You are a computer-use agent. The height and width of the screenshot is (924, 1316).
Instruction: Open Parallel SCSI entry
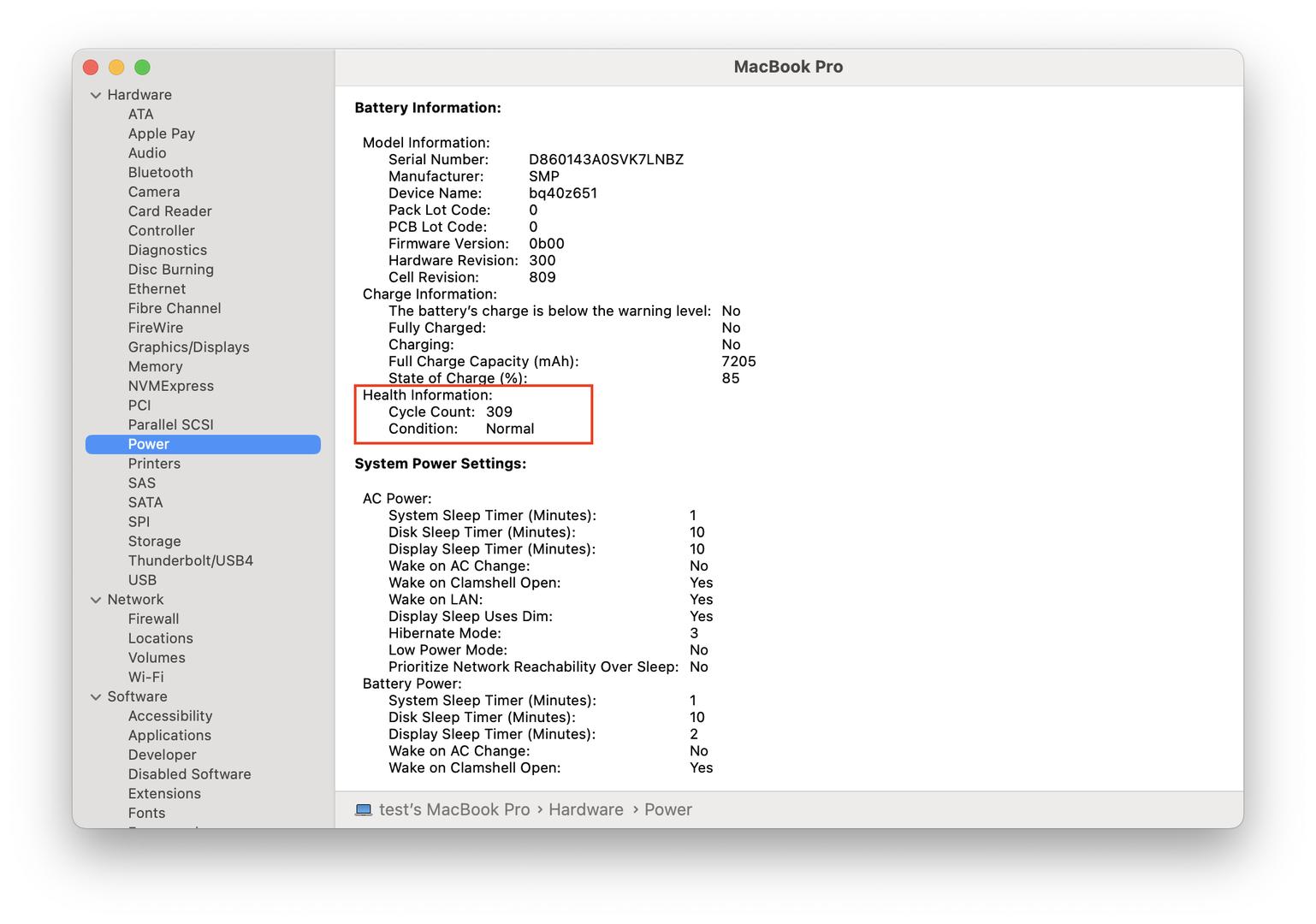click(x=171, y=424)
